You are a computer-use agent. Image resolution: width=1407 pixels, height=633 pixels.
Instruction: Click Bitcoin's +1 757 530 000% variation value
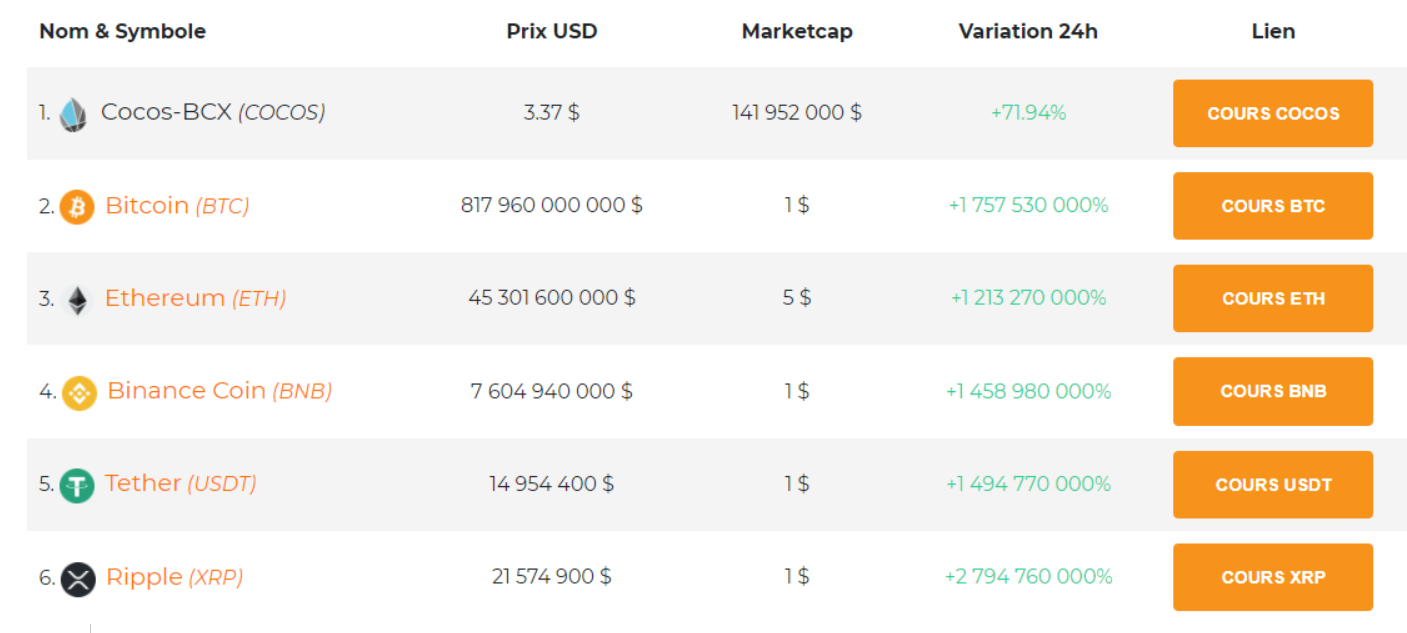[x=1028, y=205]
